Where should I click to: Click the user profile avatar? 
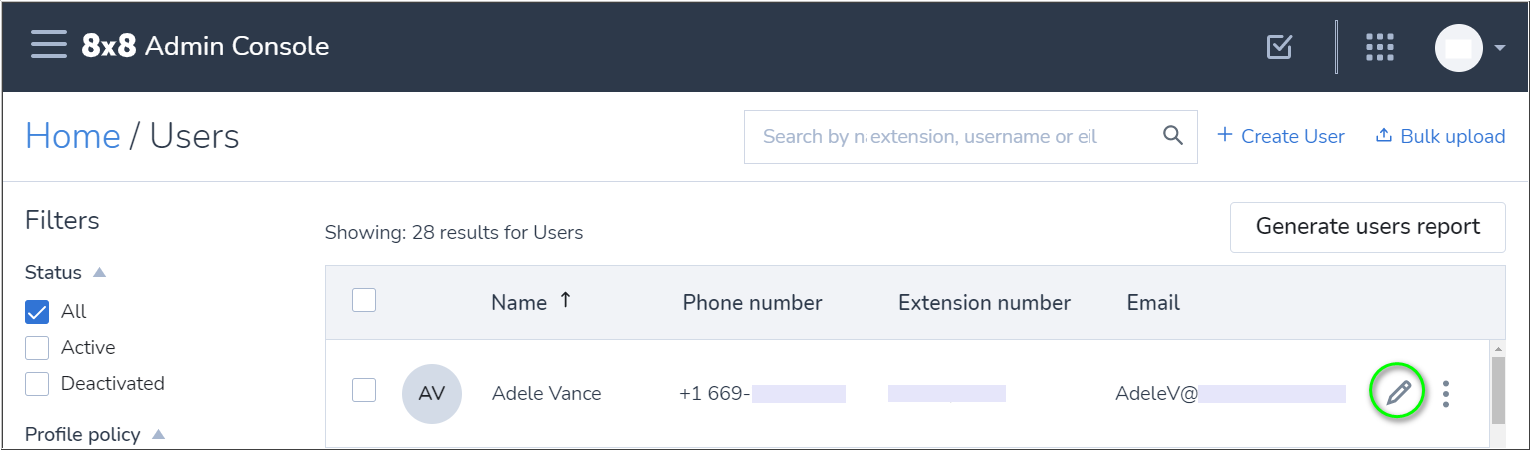[x=1459, y=48]
